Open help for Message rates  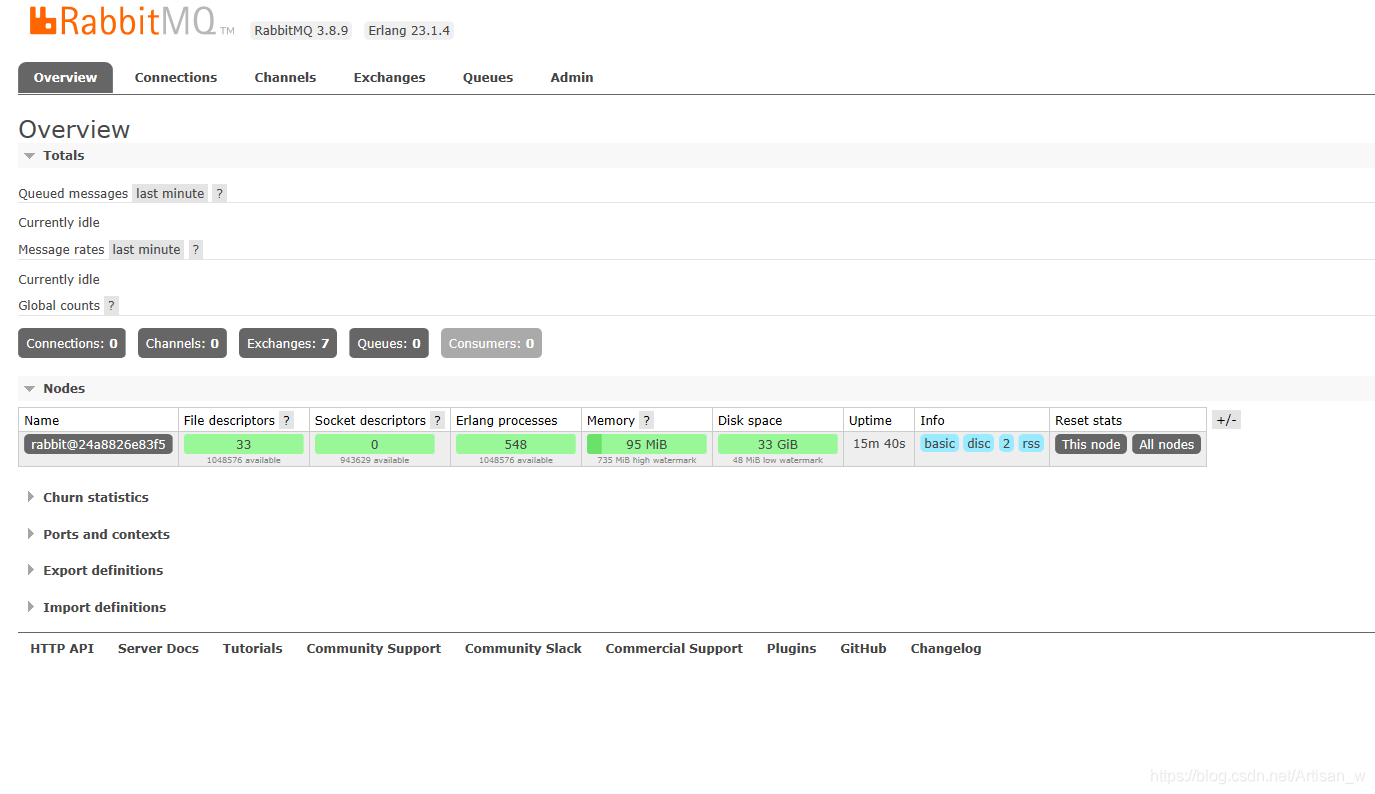[196, 250]
